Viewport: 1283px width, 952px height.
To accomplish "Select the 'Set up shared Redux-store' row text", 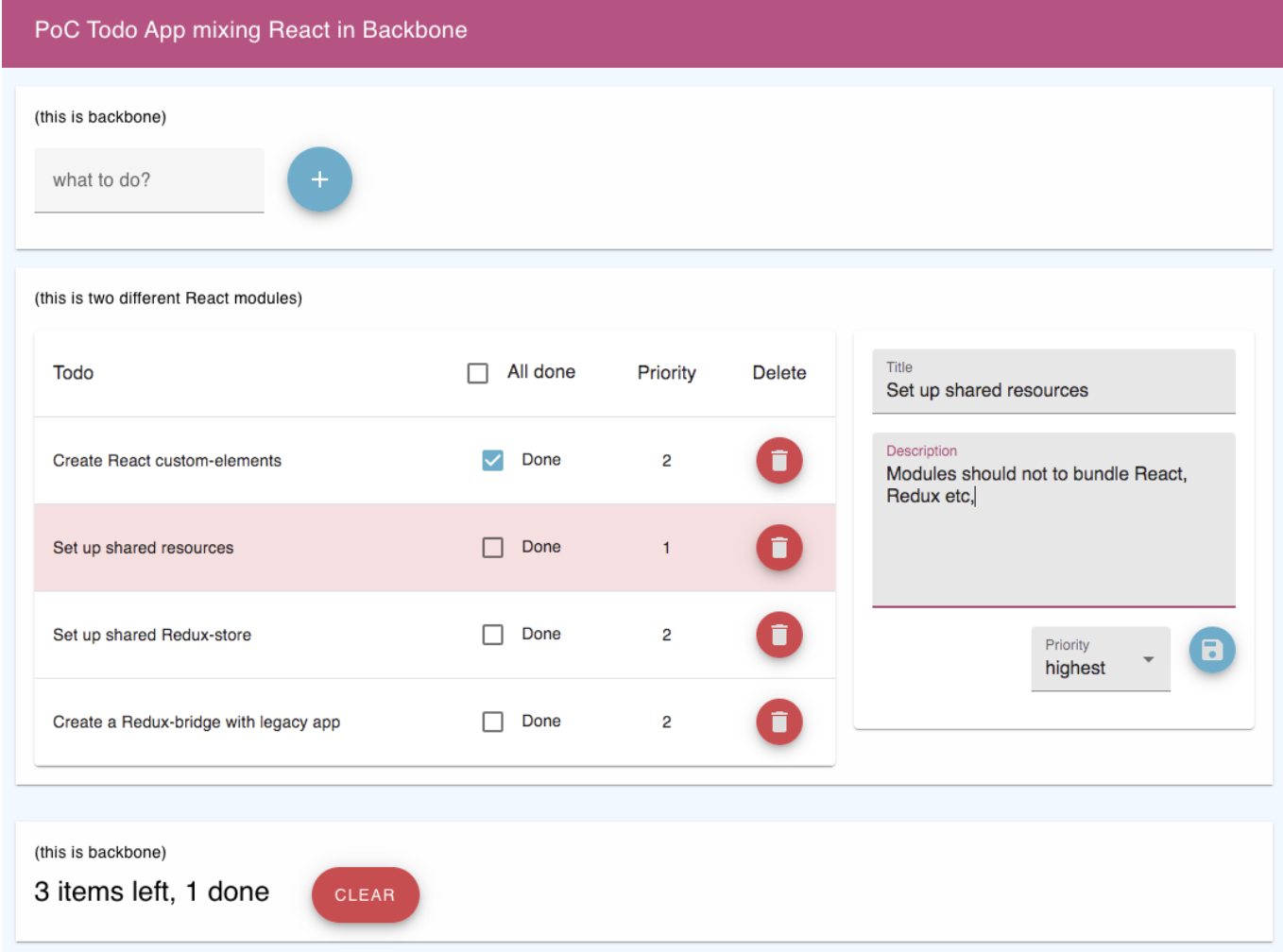I will (152, 635).
